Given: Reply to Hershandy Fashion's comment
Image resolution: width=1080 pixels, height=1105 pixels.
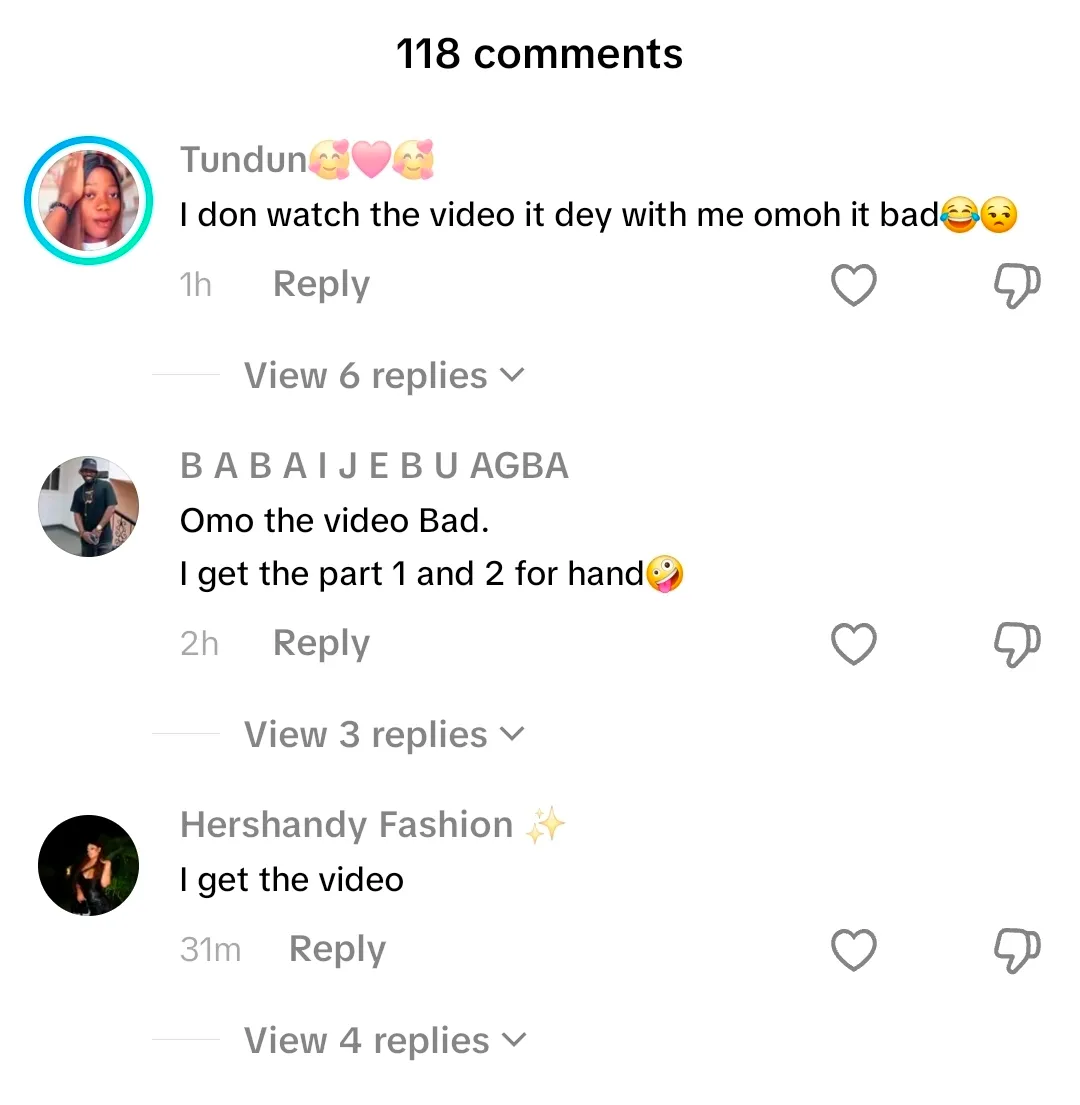Looking at the screenshot, I should (337, 949).
